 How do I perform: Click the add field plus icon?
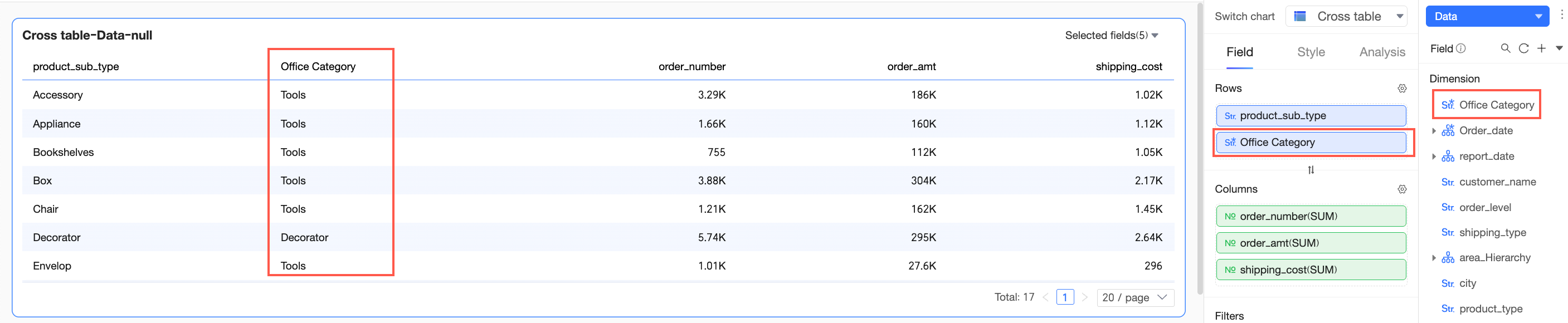1541,48
